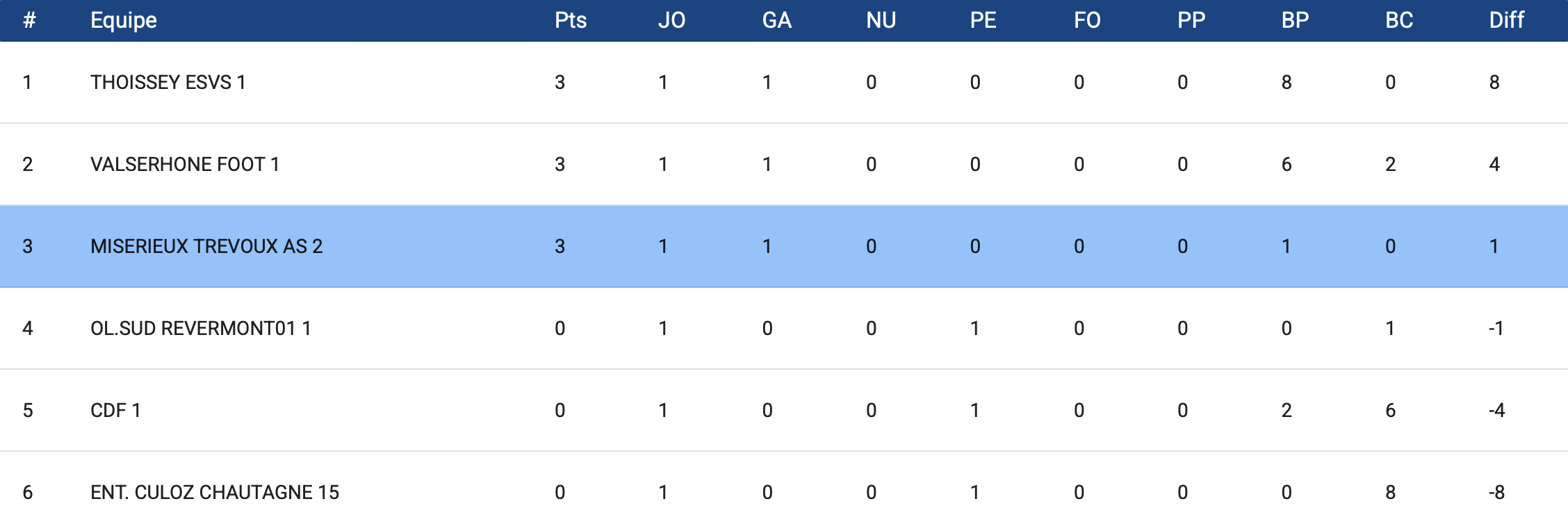This screenshot has width=1568, height=531.
Task: Click THOISSEY ESVS 1 goal difference 8
Action: pyautogui.click(x=1494, y=83)
